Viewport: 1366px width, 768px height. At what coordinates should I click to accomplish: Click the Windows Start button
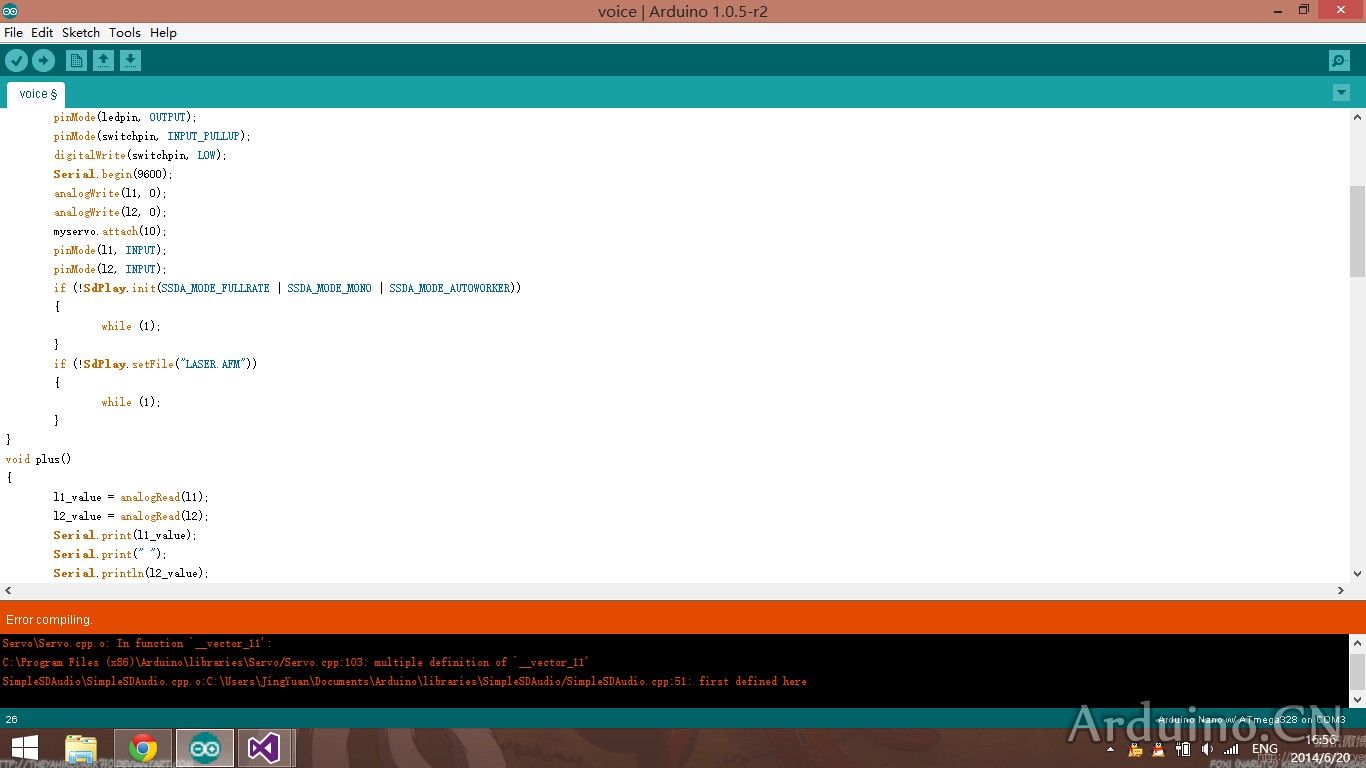click(25, 748)
